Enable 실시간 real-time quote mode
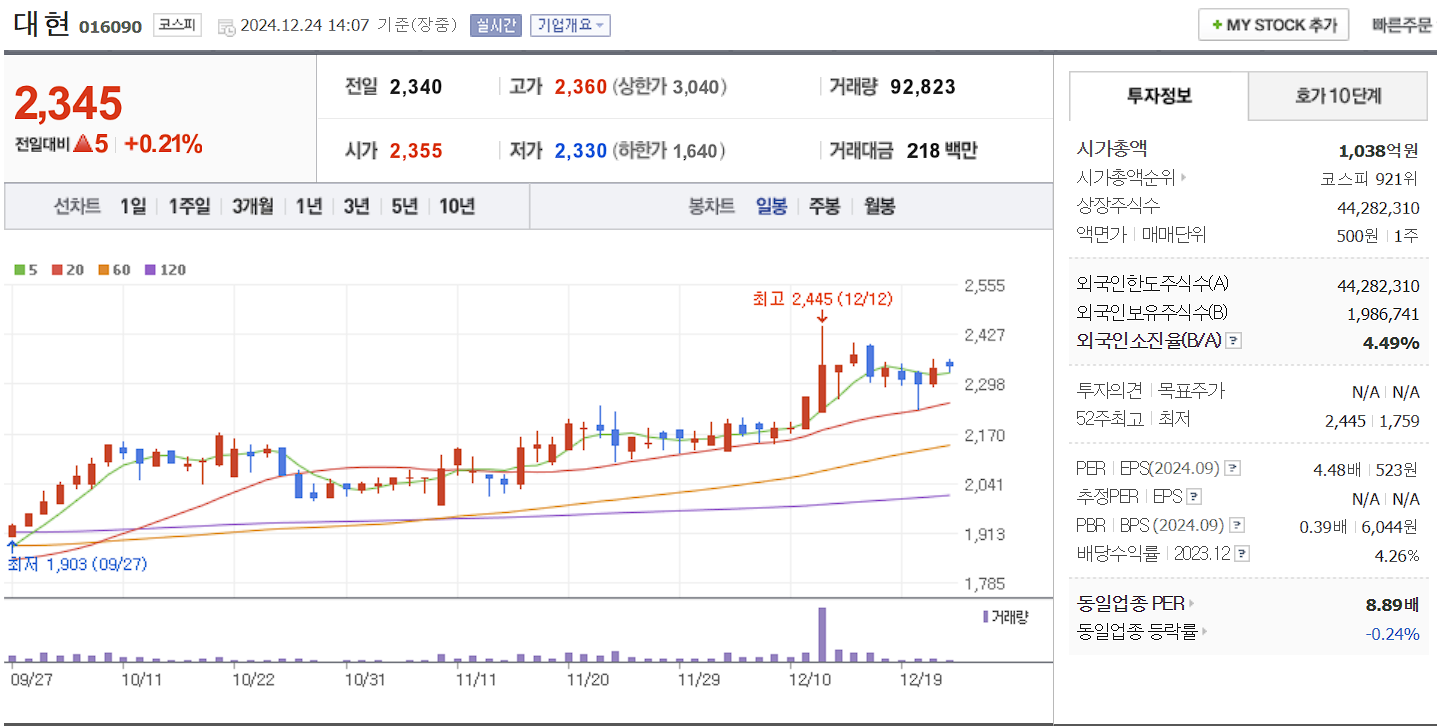The width and height of the screenshot is (1437, 726). point(496,25)
